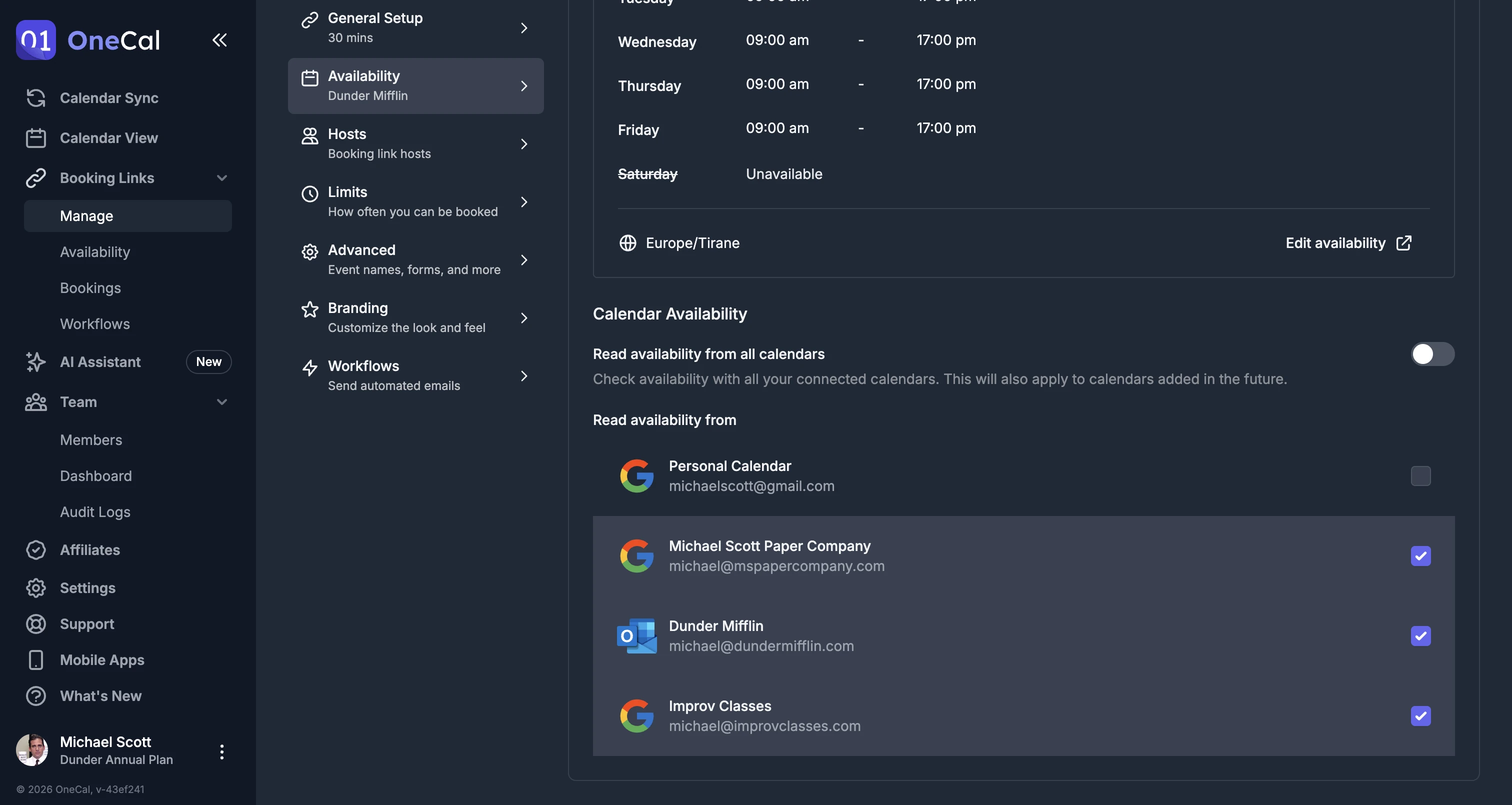Click the Hosts users icon

click(309, 136)
